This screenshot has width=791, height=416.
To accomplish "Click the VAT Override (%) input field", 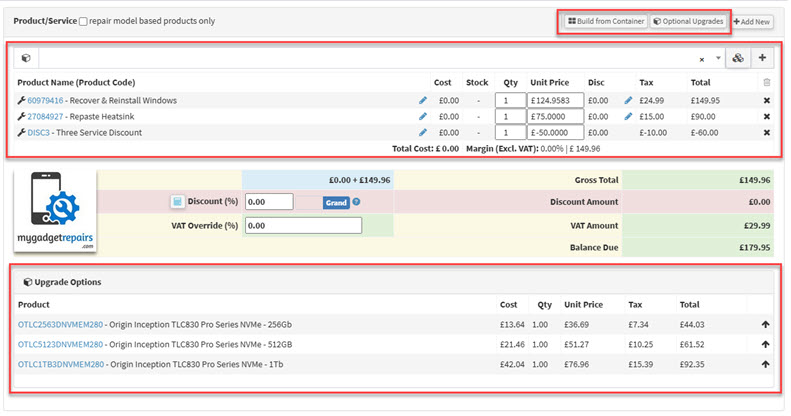I will [303, 225].
